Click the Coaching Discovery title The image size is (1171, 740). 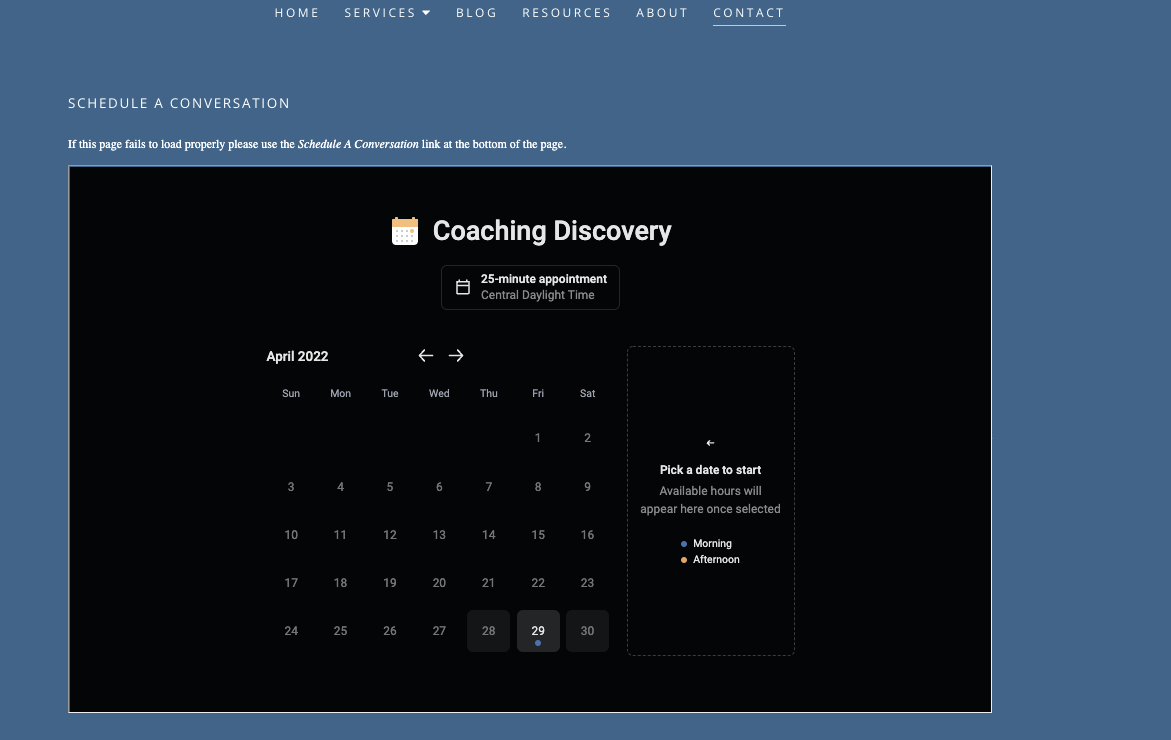click(x=552, y=231)
